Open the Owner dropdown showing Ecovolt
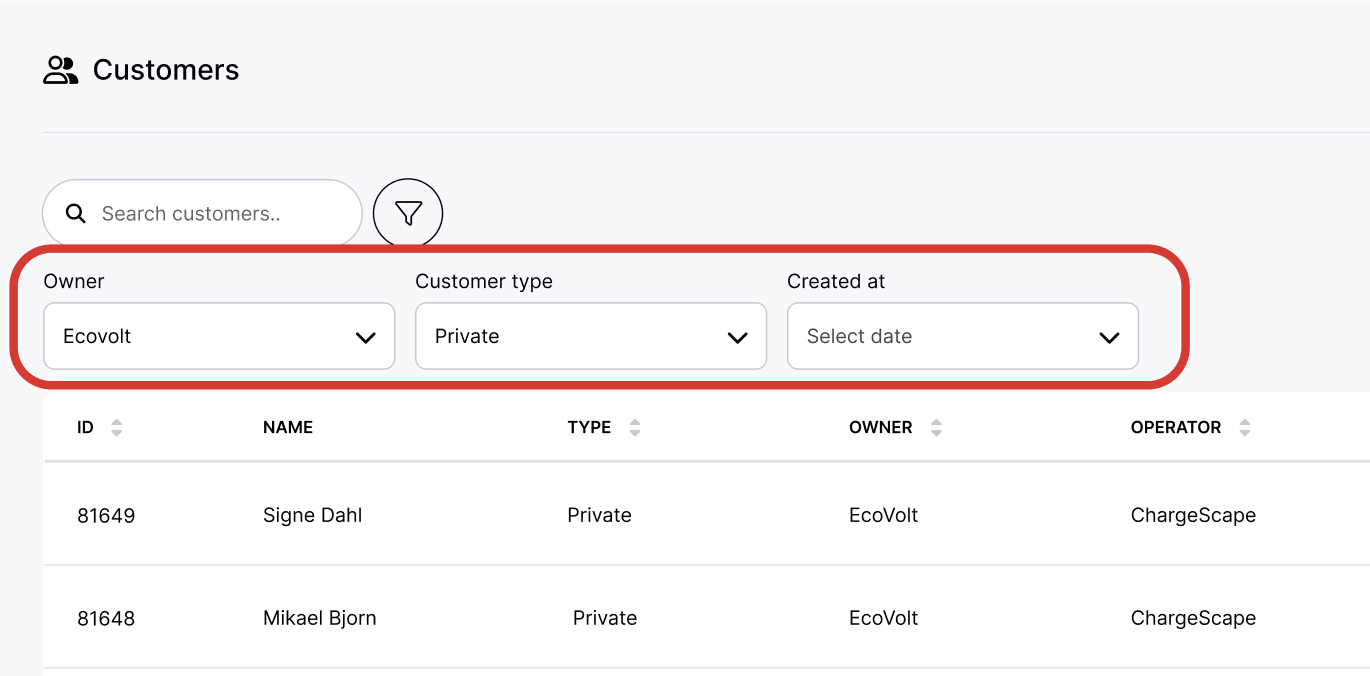 point(219,337)
